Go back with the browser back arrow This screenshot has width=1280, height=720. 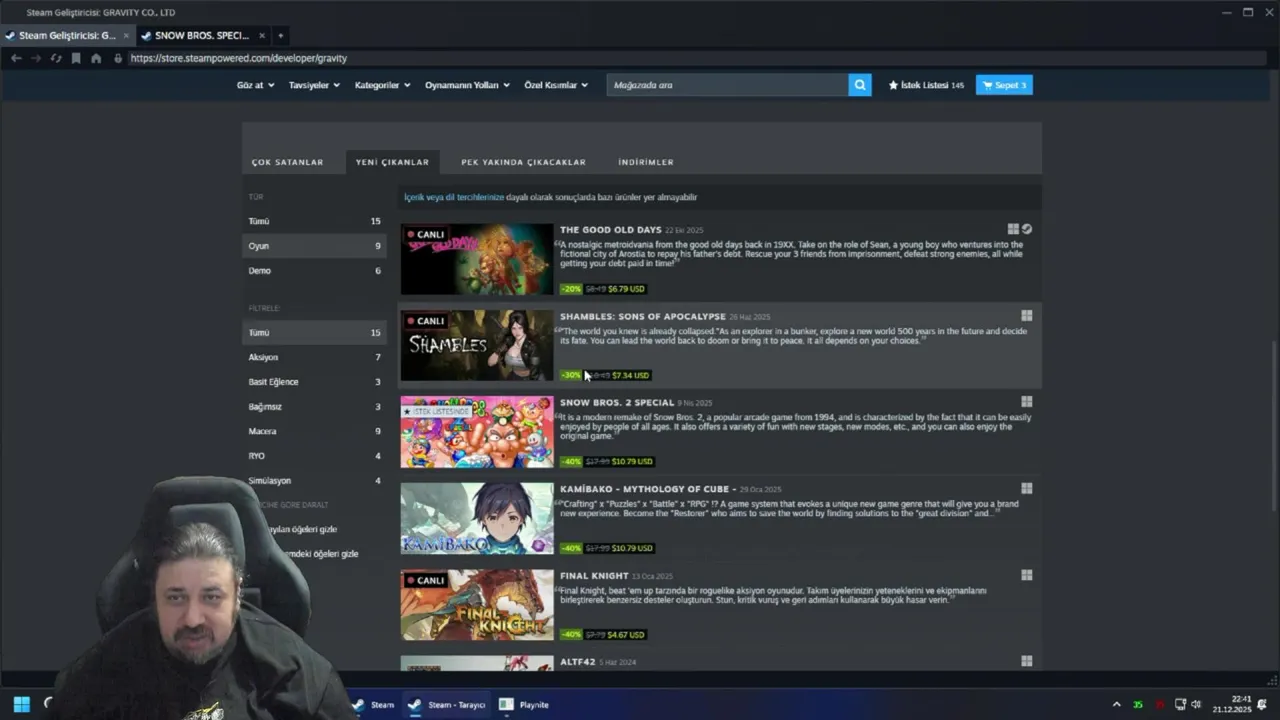[x=16, y=58]
